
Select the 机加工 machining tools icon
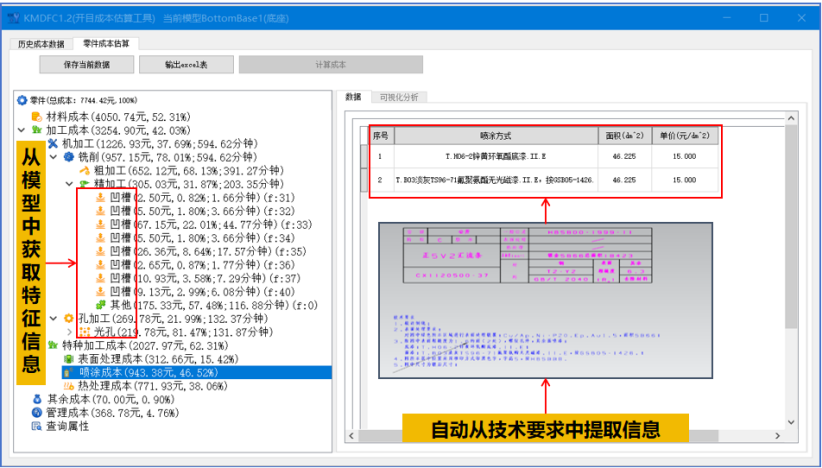pos(53,144)
